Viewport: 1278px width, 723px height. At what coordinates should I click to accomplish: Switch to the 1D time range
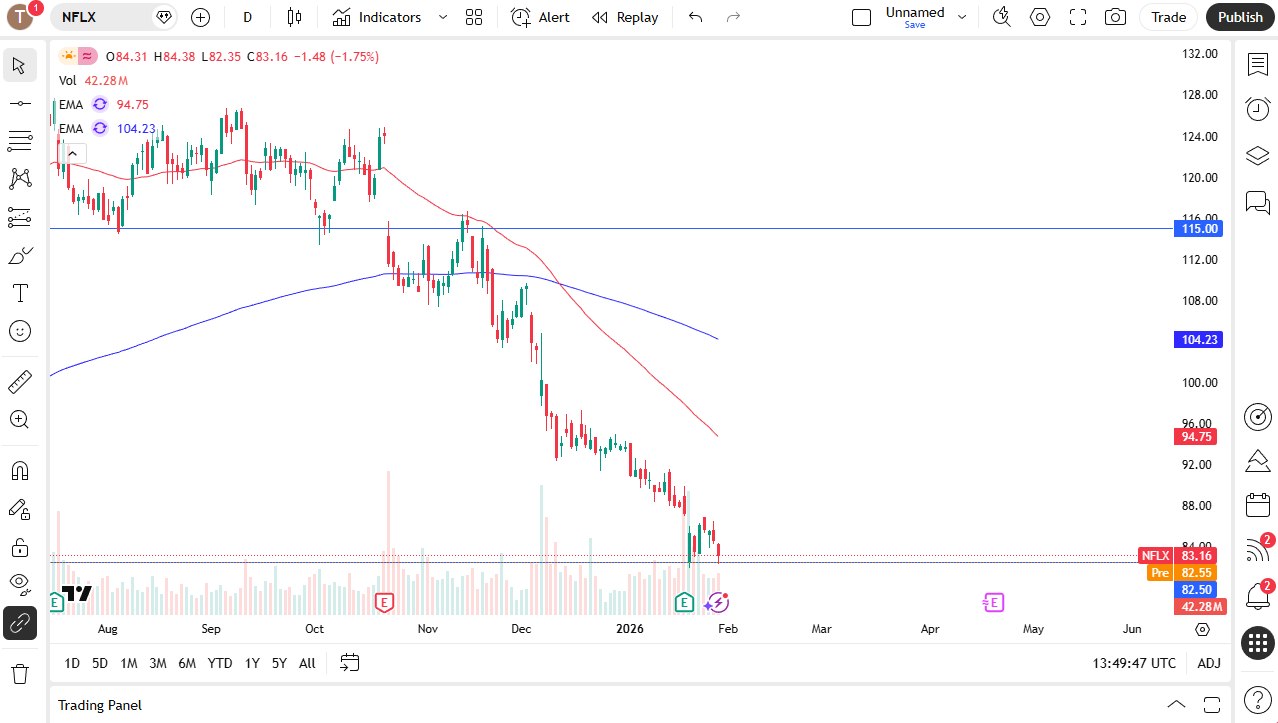(x=72, y=663)
